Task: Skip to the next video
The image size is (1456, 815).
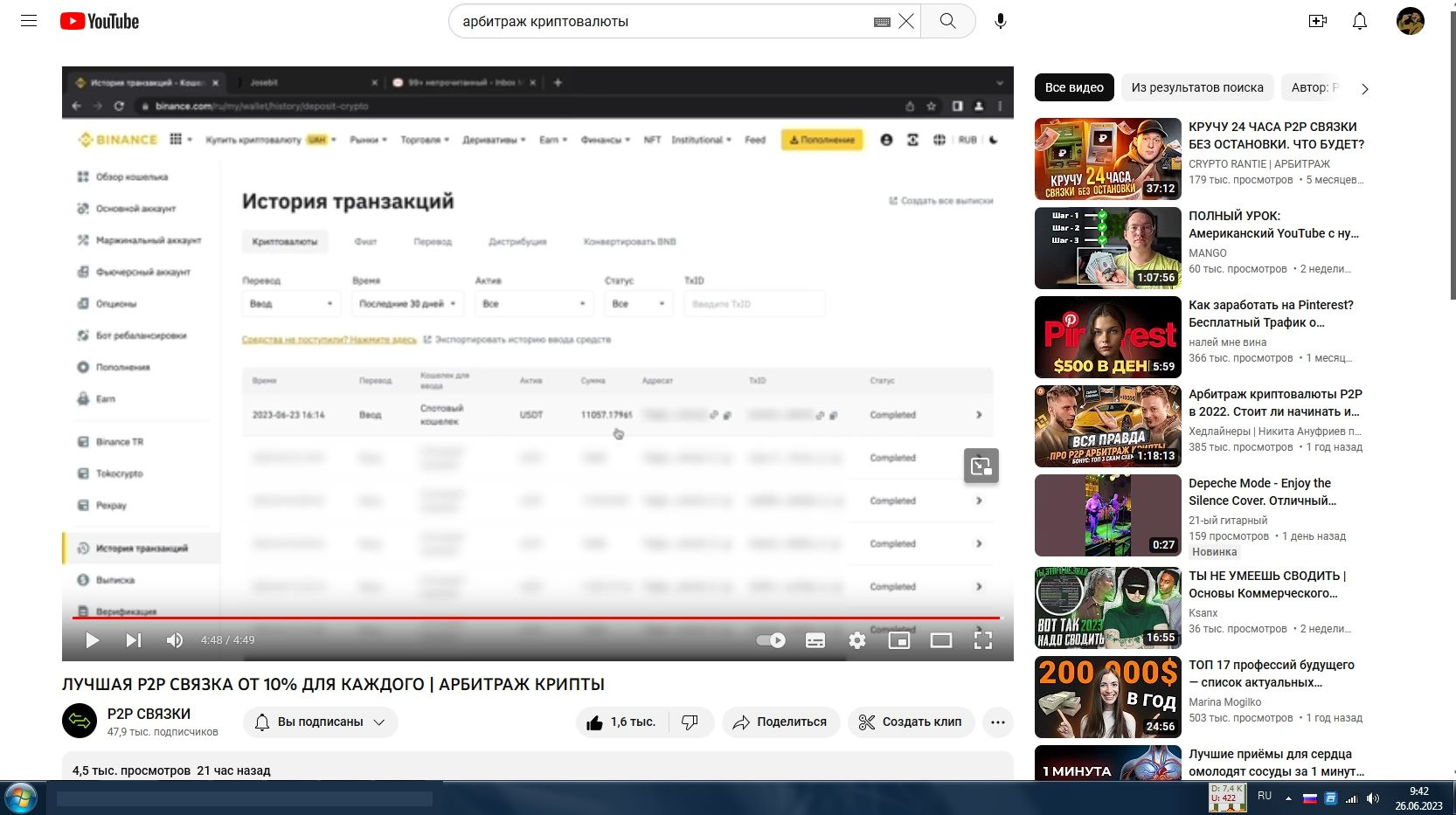Action: click(x=133, y=640)
